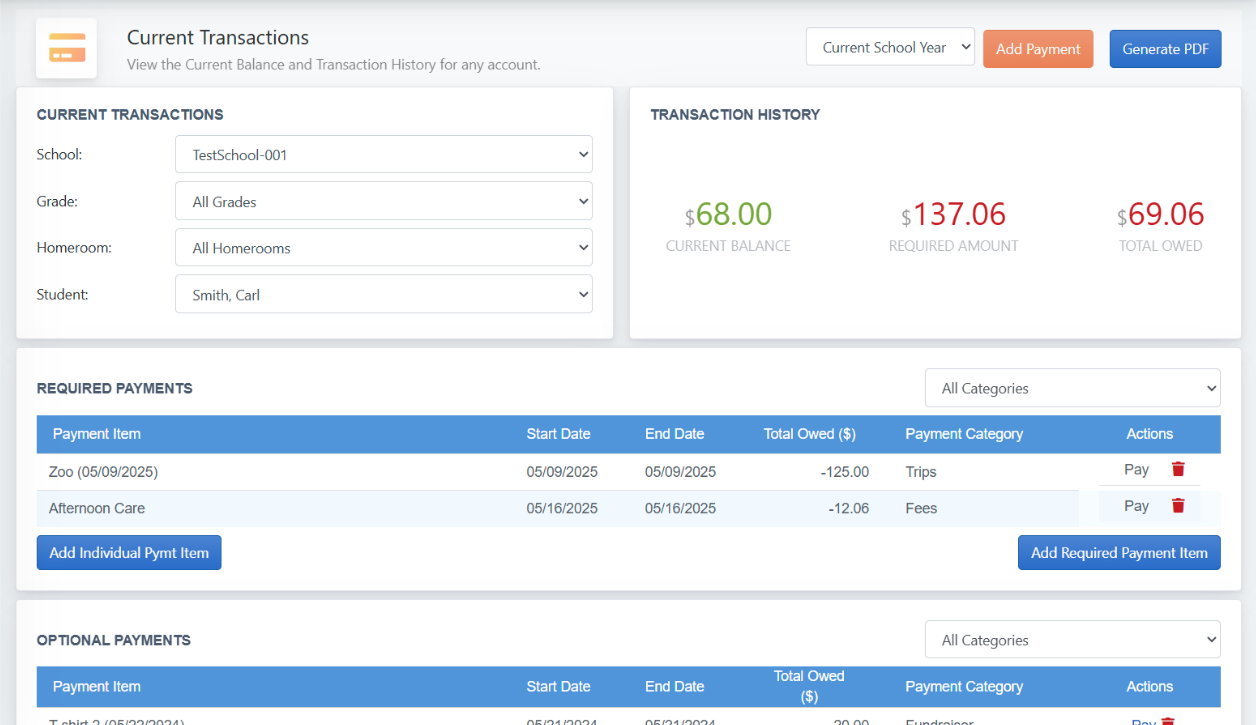Open the Student dropdown showing Smith, Carl
The image size is (1256, 725).
tap(384, 293)
